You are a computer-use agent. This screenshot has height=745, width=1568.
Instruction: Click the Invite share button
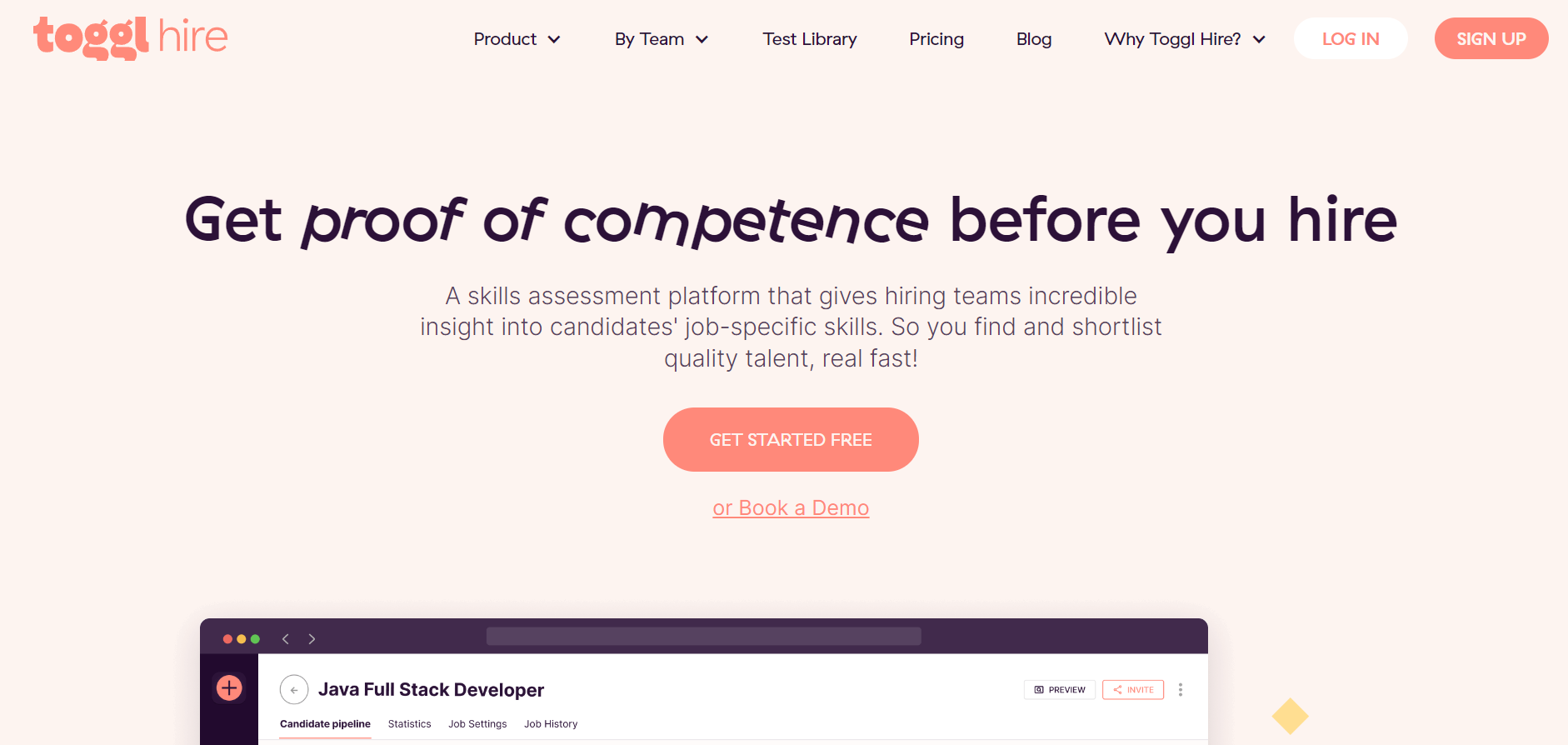tap(1133, 690)
